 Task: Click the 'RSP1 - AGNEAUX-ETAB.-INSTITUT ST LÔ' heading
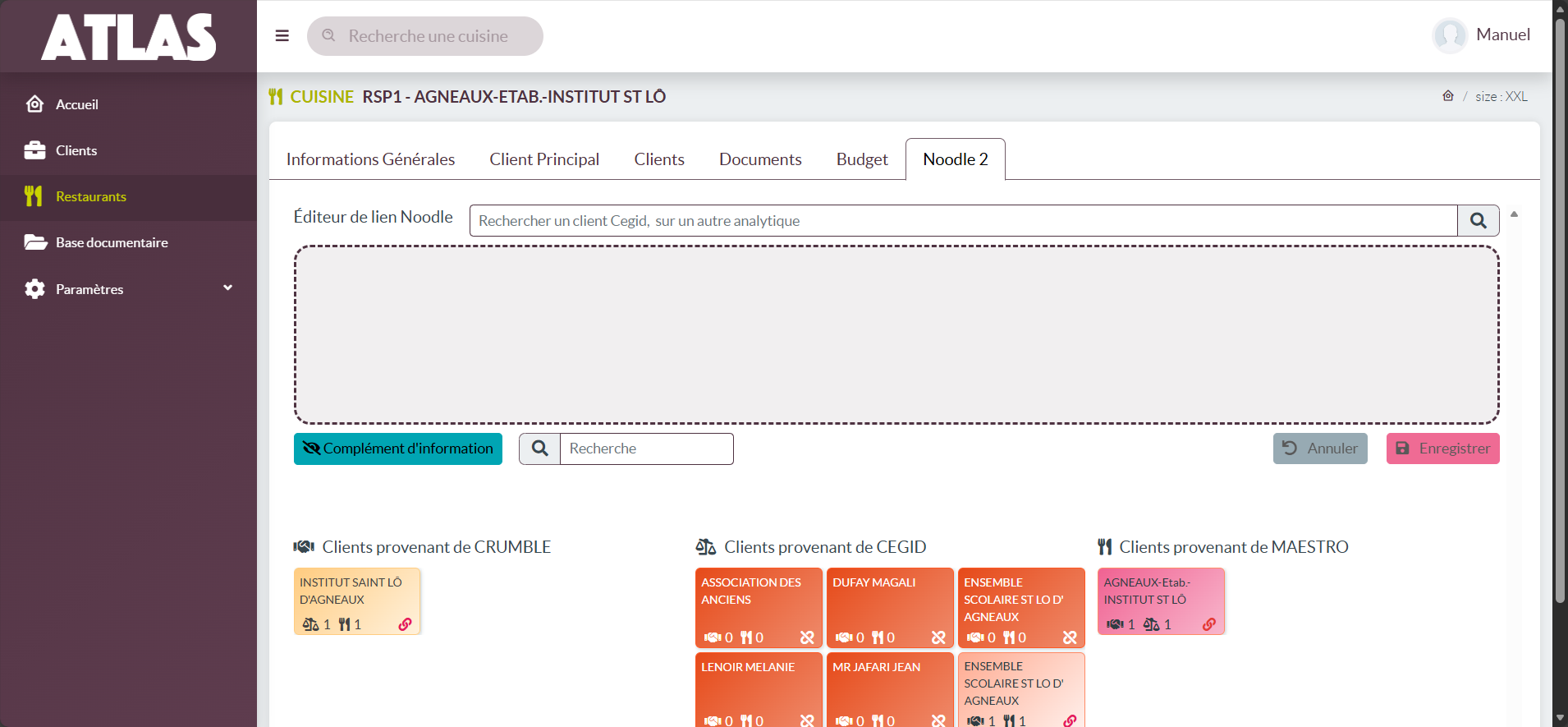pos(514,97)
